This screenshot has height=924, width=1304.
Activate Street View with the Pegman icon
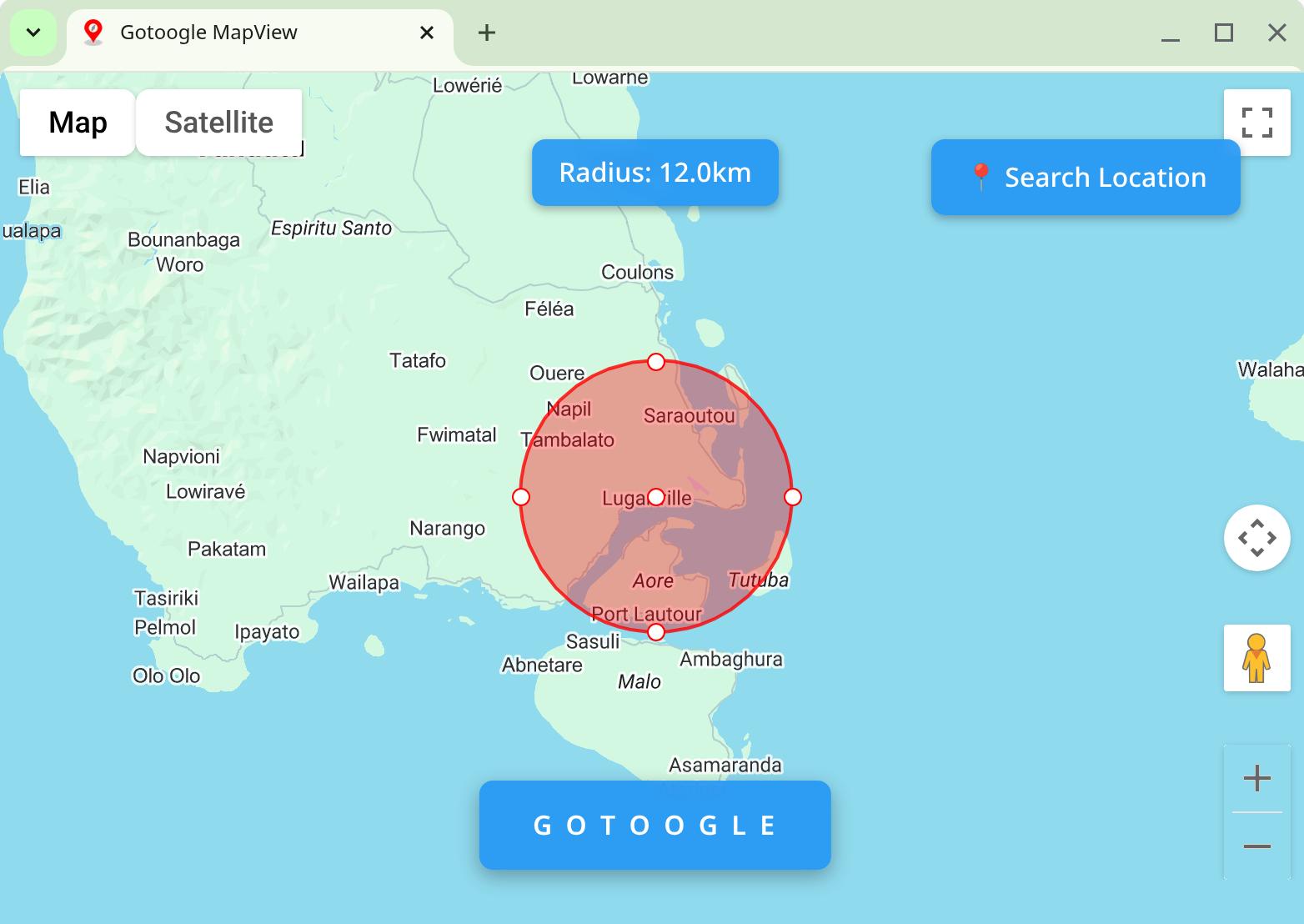1256,658
